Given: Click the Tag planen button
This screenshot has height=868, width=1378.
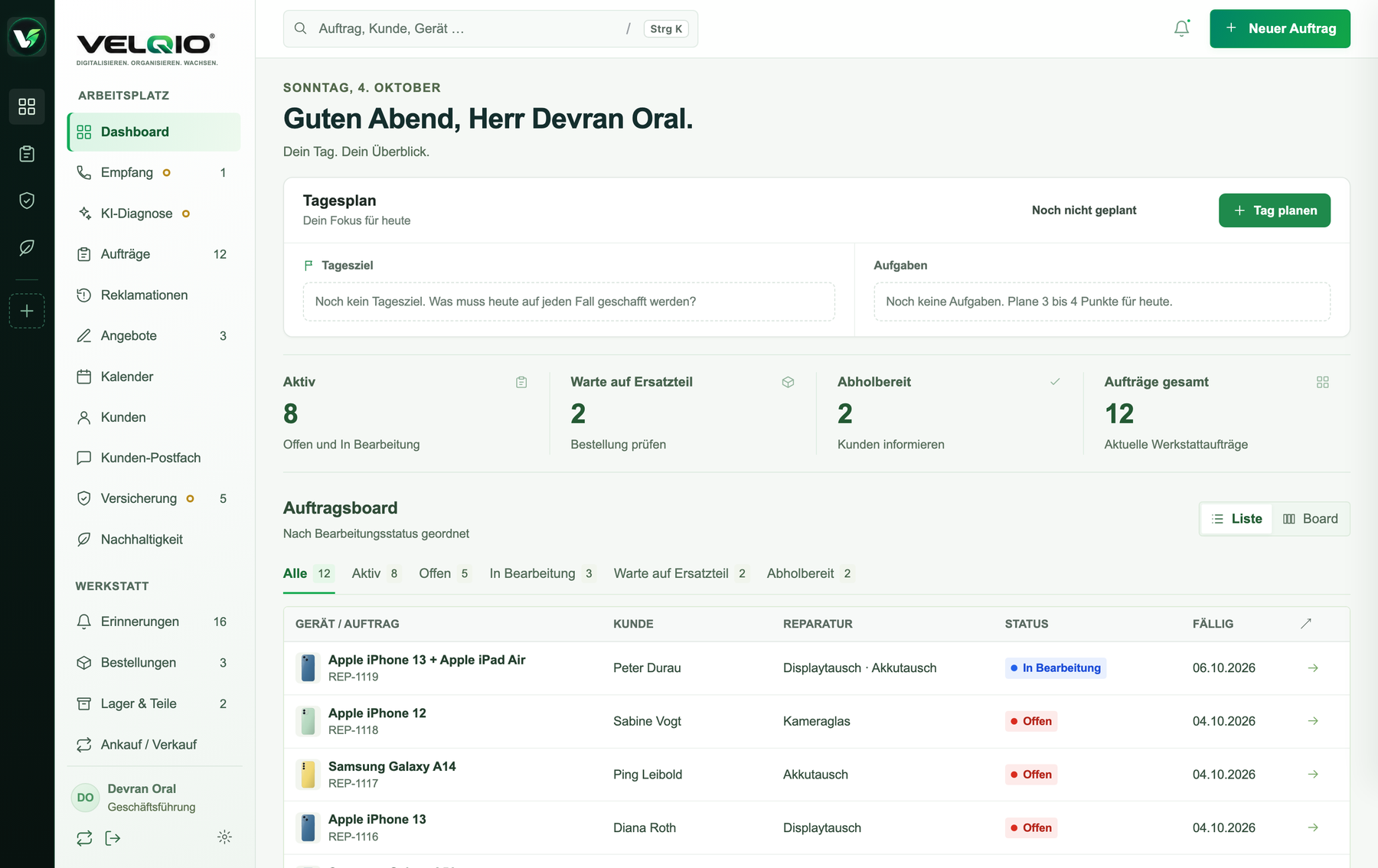Looking at the screenshot, I should pyautogui.click(x=1275, y=210).
